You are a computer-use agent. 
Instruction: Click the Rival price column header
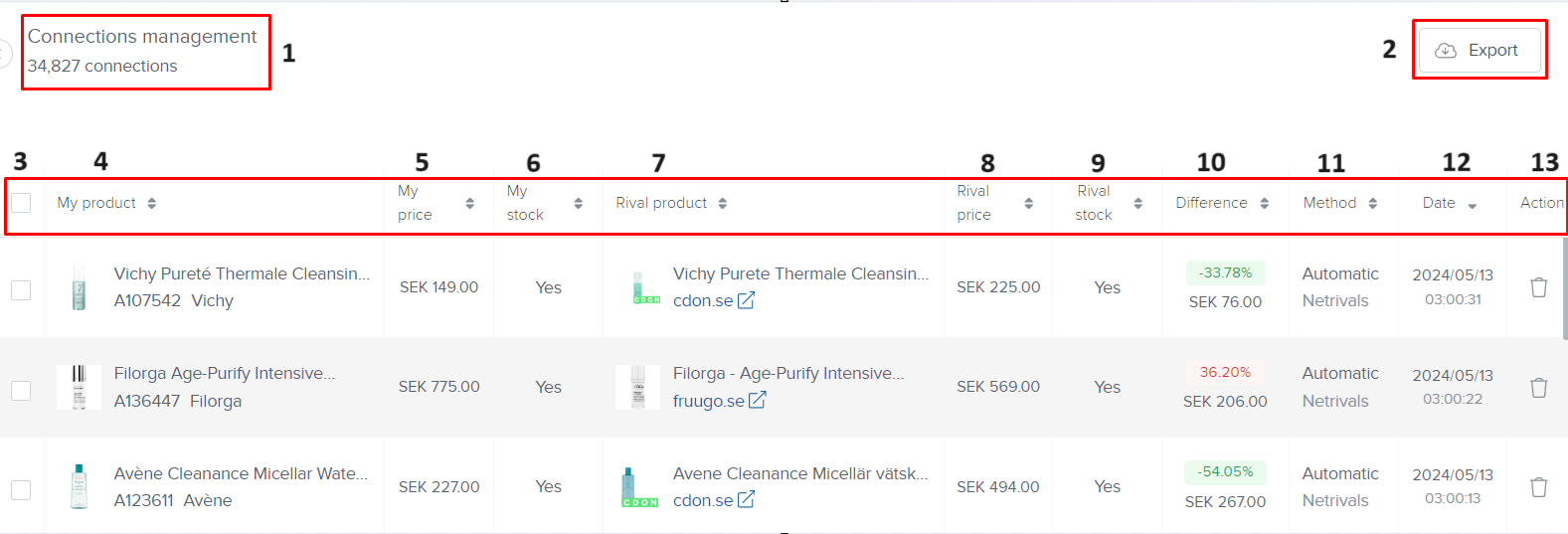click(974, 203)
